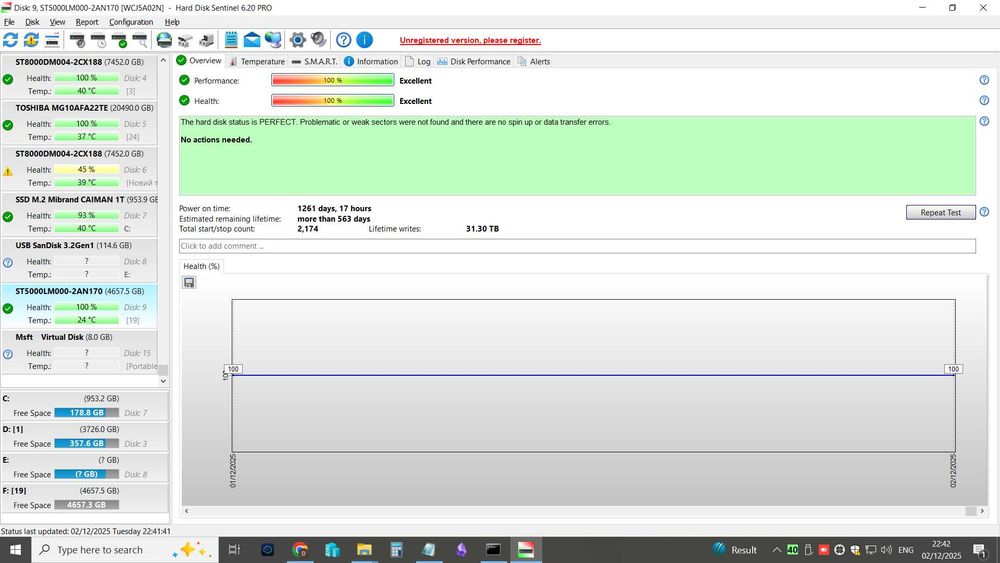
Task: Open the Disk menu
Action: tap(32, 22)
